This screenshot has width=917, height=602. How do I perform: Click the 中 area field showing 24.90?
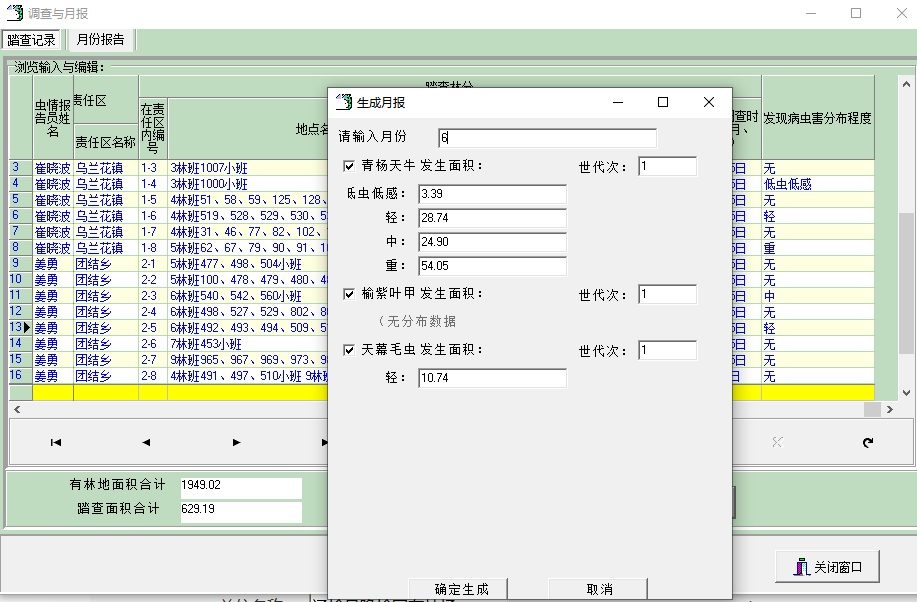[492, 242]
